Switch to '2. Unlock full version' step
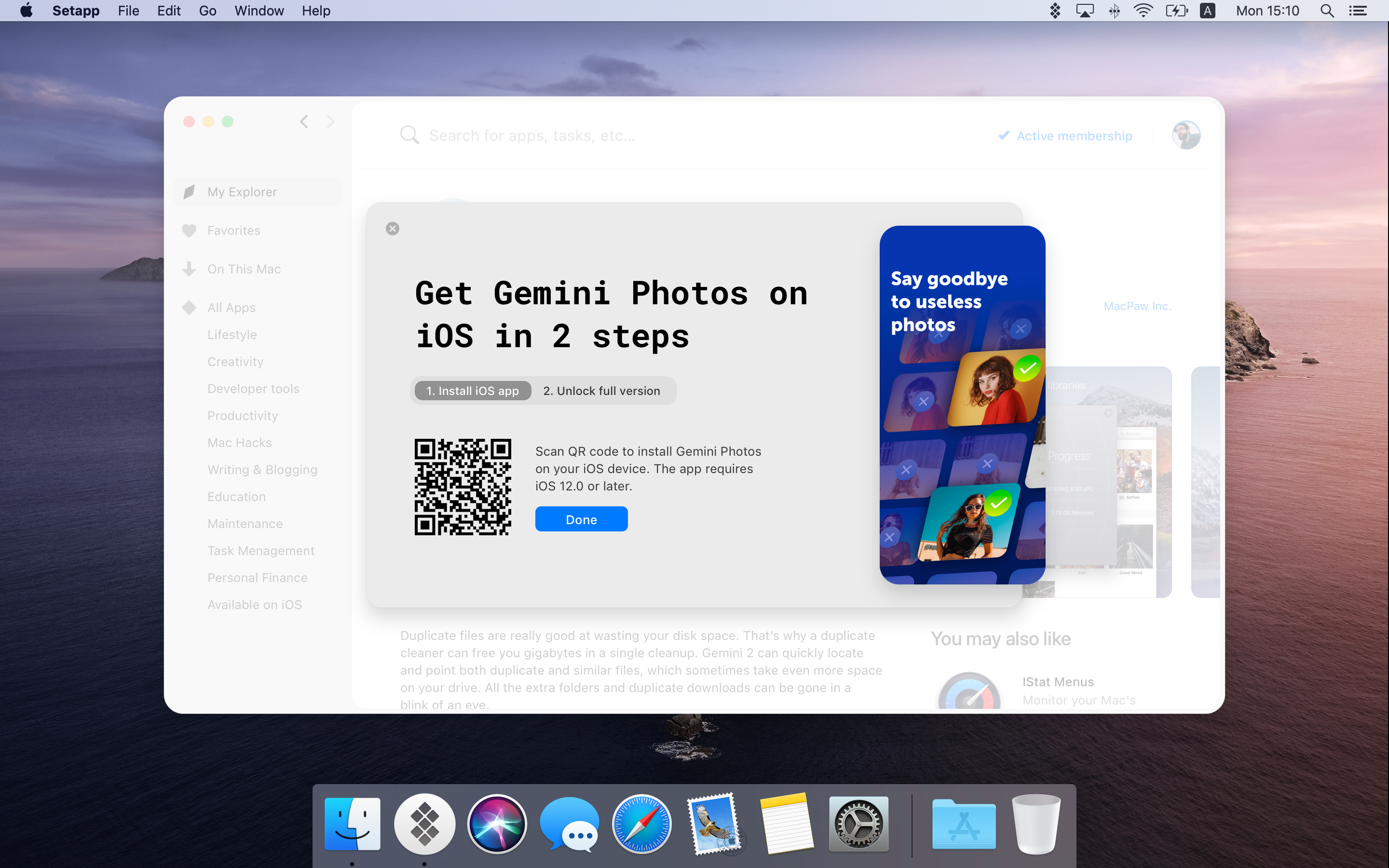The image size is (1389, 868). pyautogui.click(x=601, y=391)
